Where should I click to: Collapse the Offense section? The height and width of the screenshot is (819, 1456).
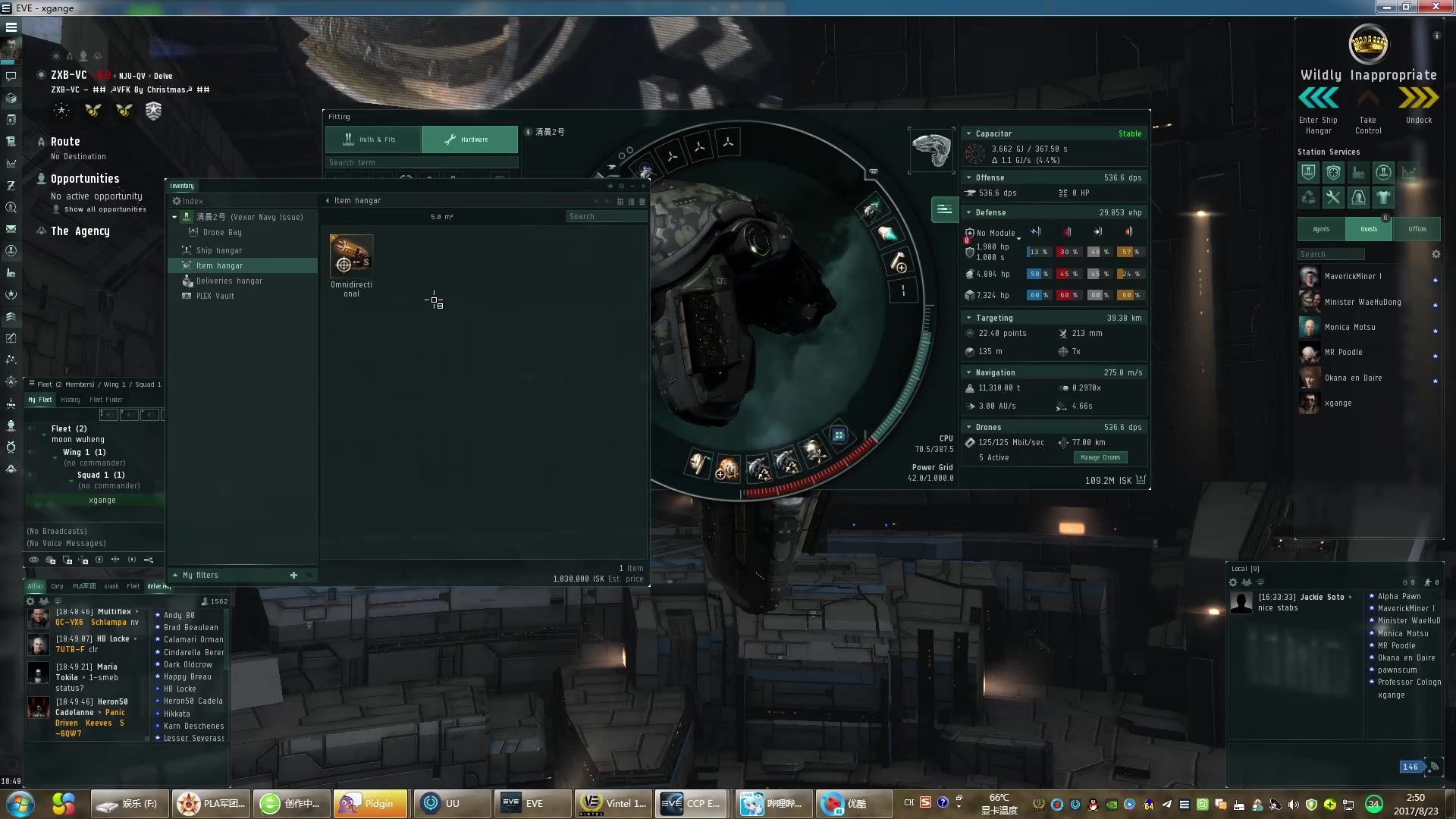968,177
